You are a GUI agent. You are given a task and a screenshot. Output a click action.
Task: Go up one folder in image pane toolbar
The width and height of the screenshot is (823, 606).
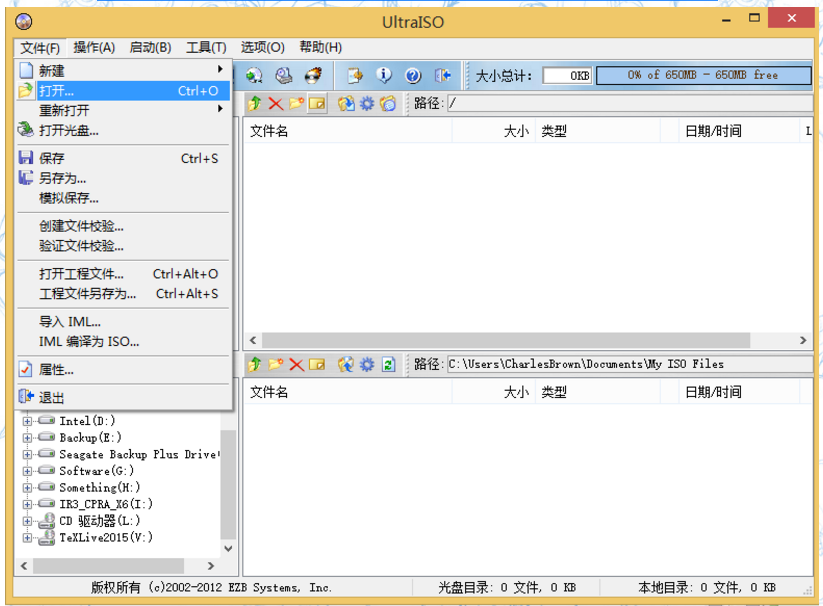click(255, 103)
